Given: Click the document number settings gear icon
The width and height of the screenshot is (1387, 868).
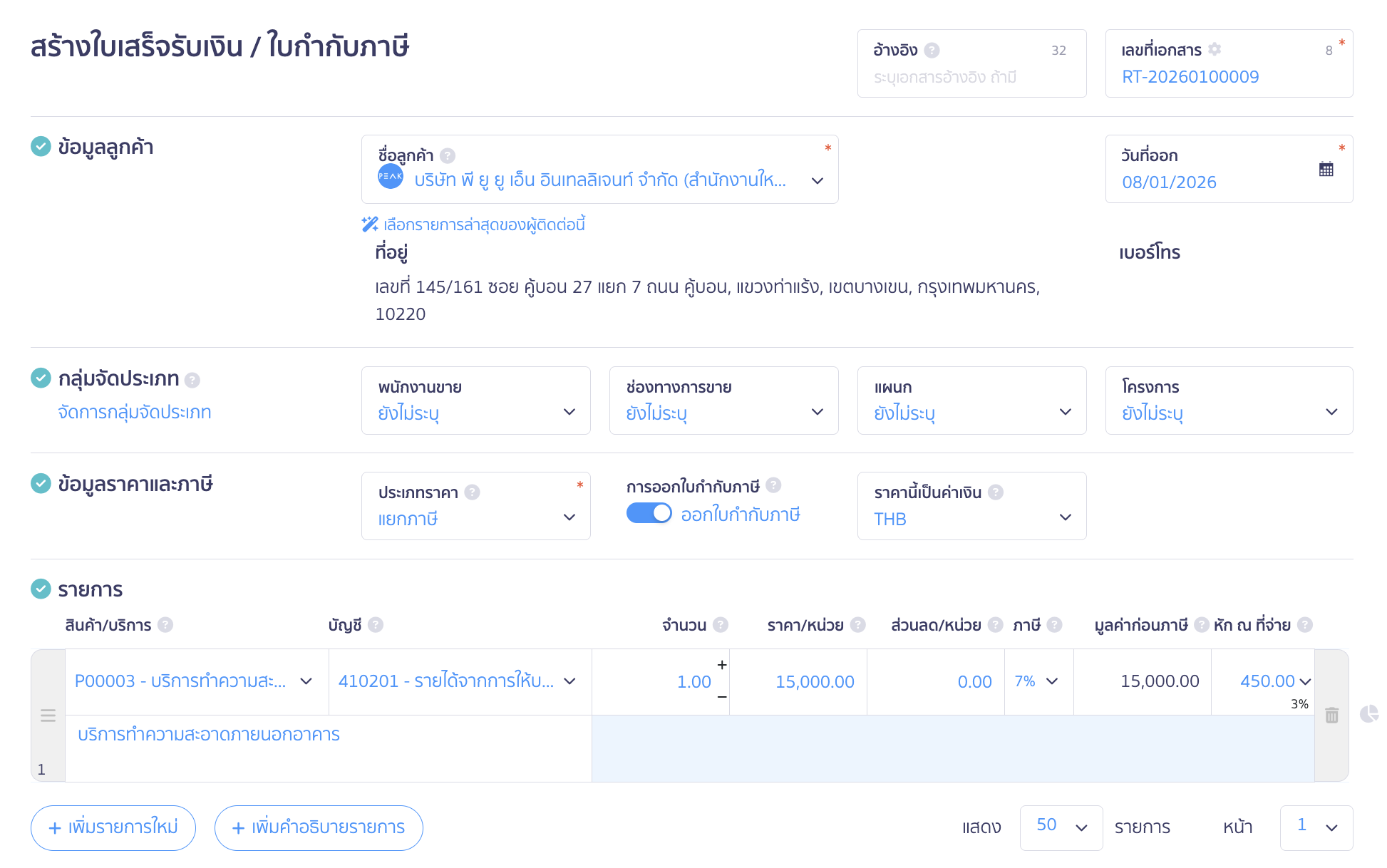Looking at the screenshot, I should (1215, 49).
